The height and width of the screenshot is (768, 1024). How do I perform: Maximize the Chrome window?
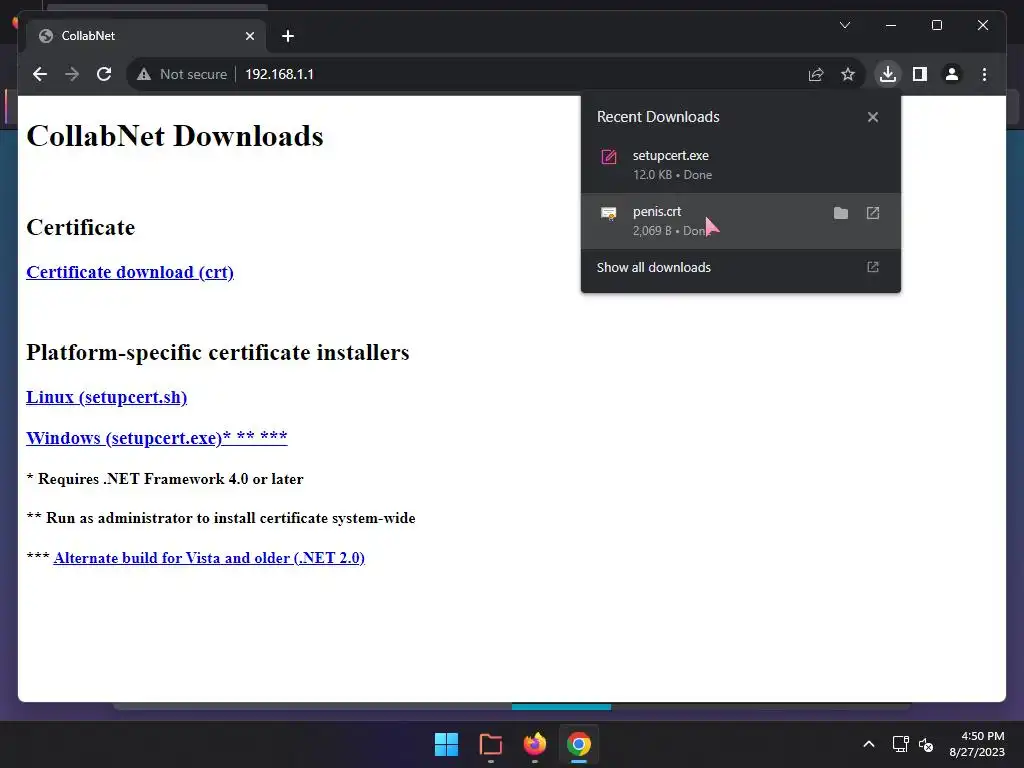click(936, 25)
